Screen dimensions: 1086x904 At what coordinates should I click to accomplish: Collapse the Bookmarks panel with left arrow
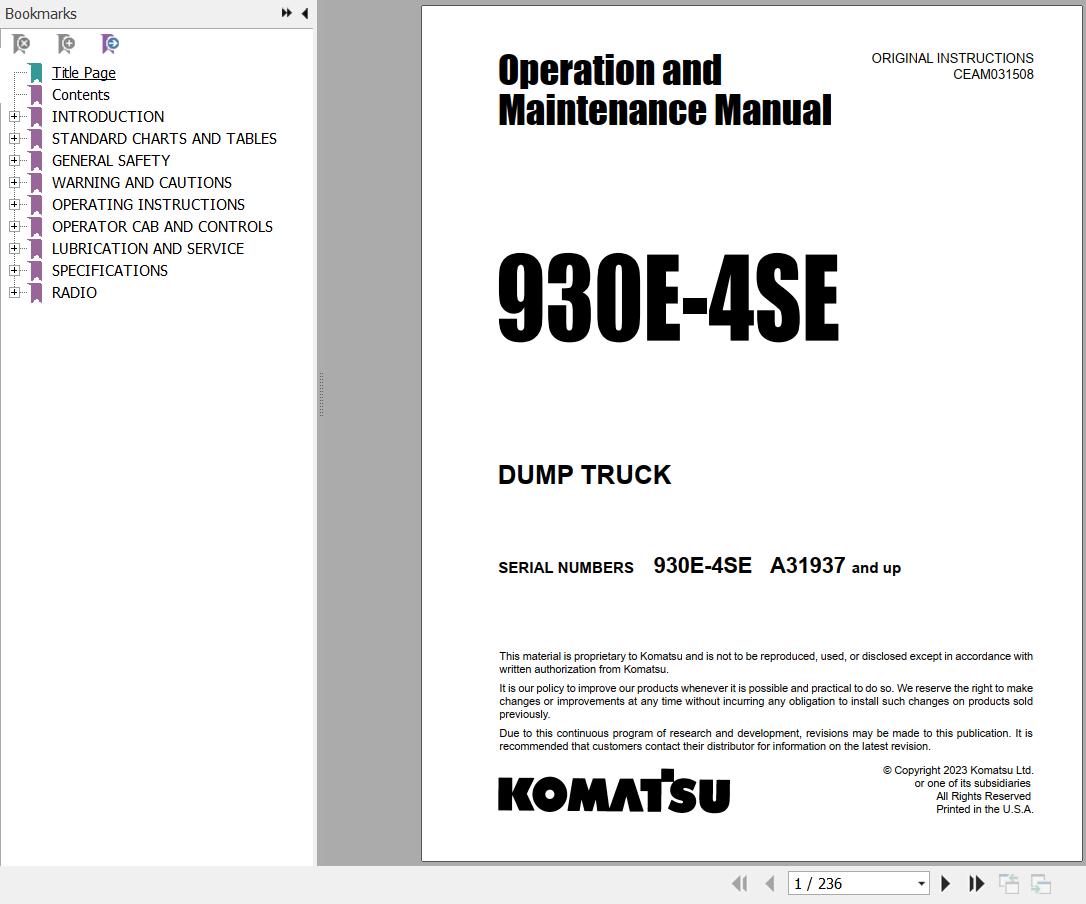(305, 13)
